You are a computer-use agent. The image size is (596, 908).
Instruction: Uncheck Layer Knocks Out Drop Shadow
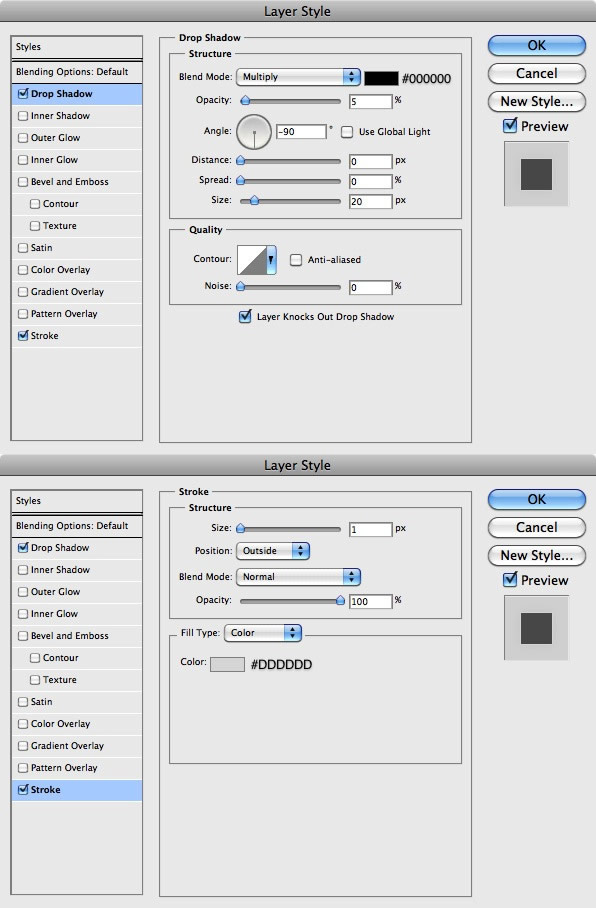point(245,316)
